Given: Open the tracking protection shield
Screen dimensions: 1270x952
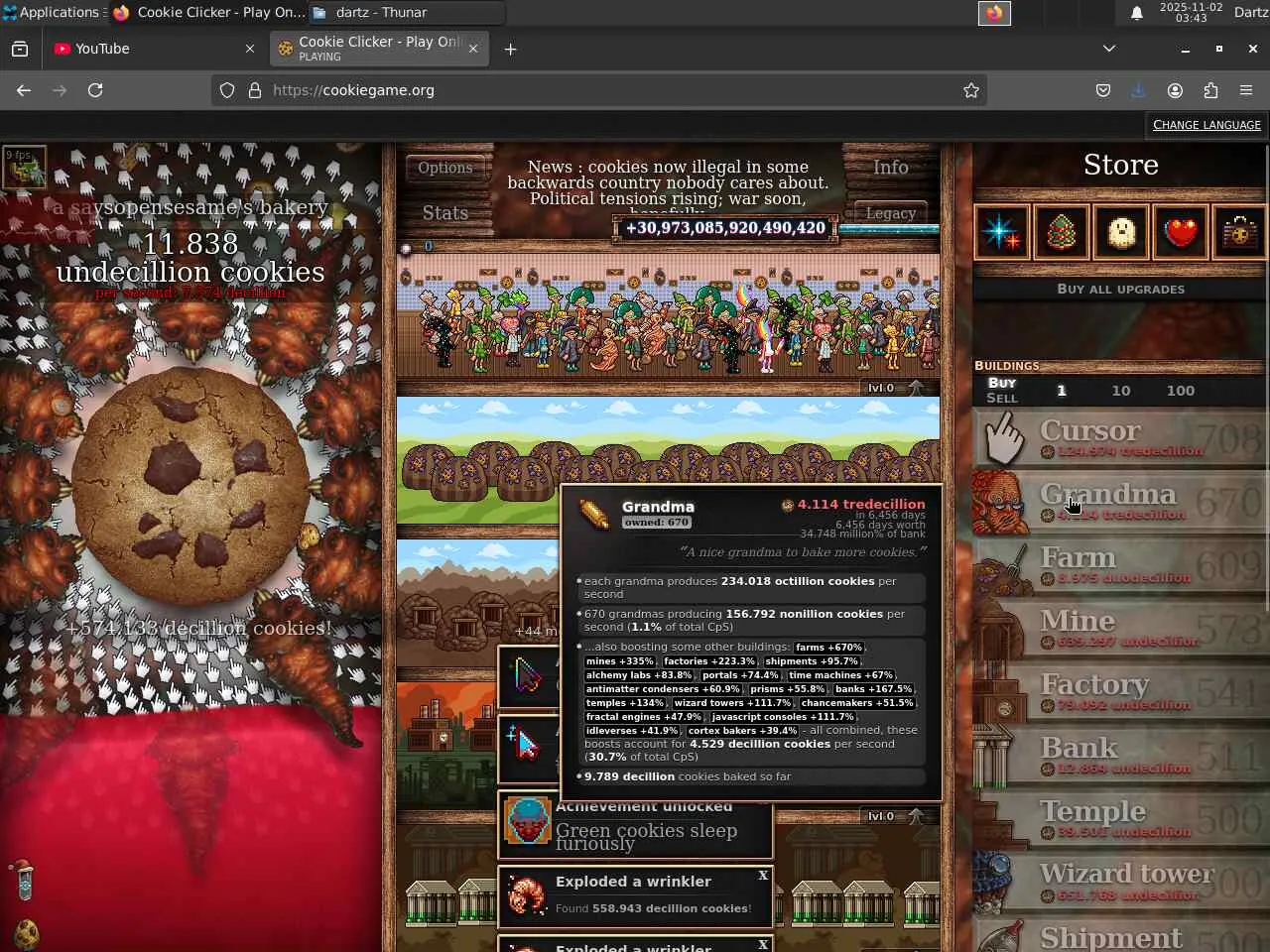Looking at the screenshot, I should 227,90.
